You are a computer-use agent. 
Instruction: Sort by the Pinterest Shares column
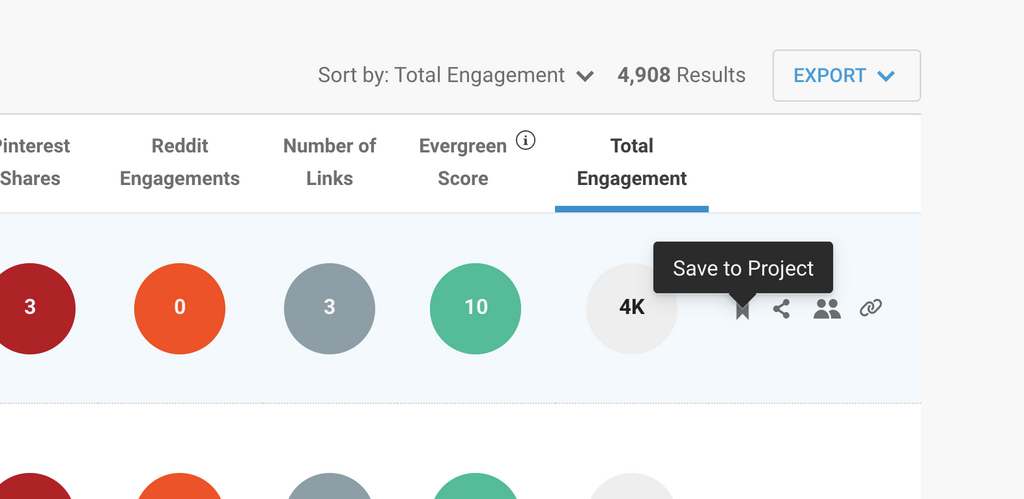point(31,162)
